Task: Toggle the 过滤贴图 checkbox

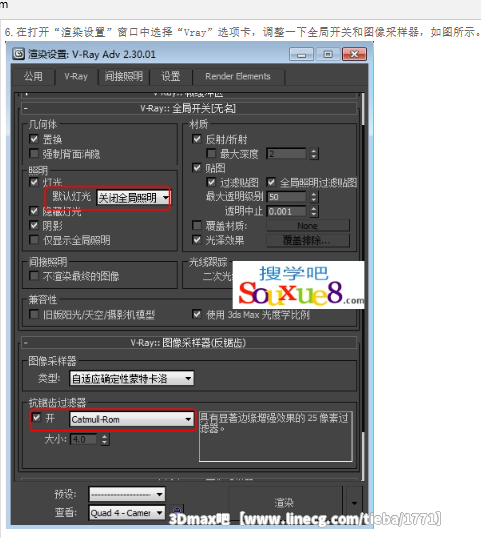Action: [x=211, y=182]
